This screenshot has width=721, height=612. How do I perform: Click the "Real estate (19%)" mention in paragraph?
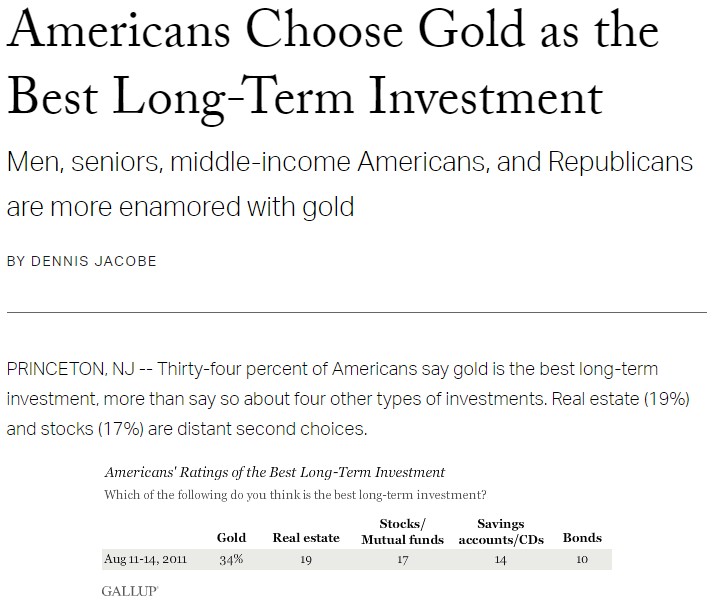click(620, 399)
